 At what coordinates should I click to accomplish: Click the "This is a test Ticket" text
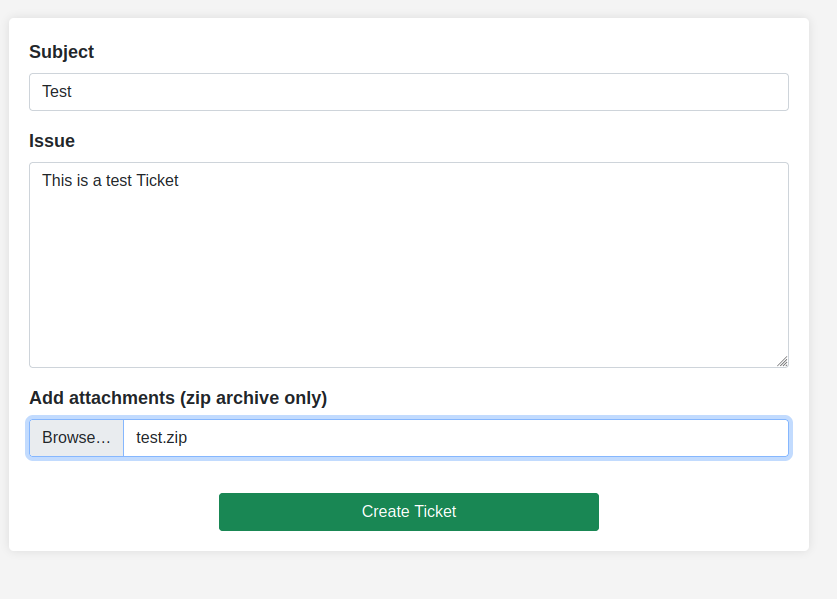tap(110, 181)
